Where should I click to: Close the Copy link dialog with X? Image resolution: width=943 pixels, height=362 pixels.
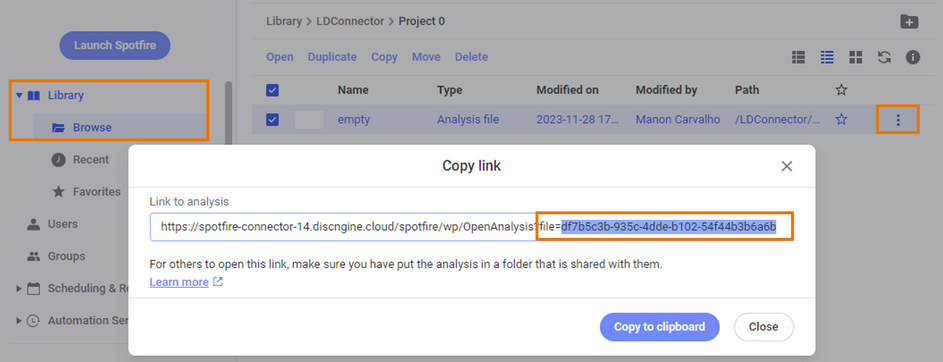coord(786,167)
